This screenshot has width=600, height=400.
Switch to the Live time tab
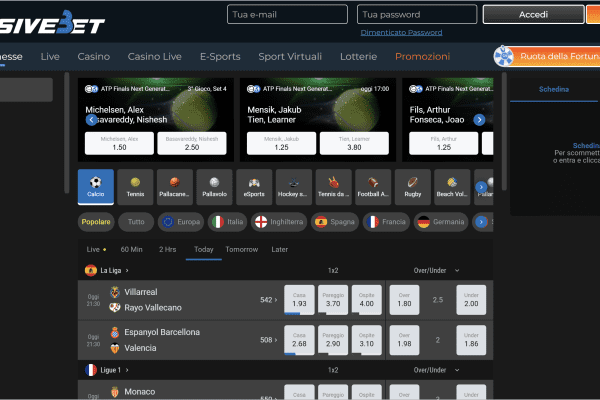coord(96,250)
